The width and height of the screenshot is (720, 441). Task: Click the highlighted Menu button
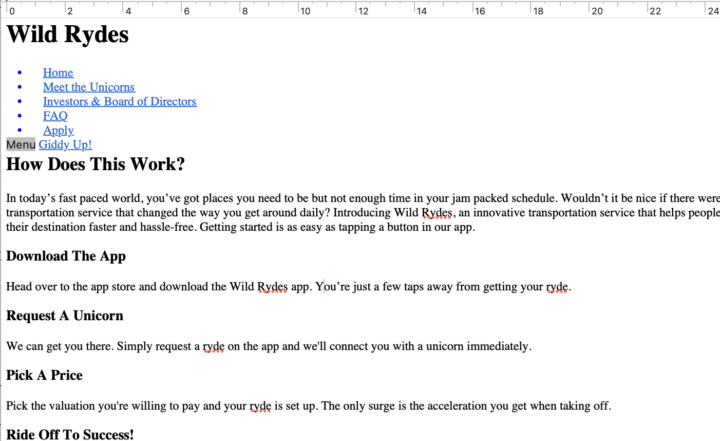pos(20,145)
